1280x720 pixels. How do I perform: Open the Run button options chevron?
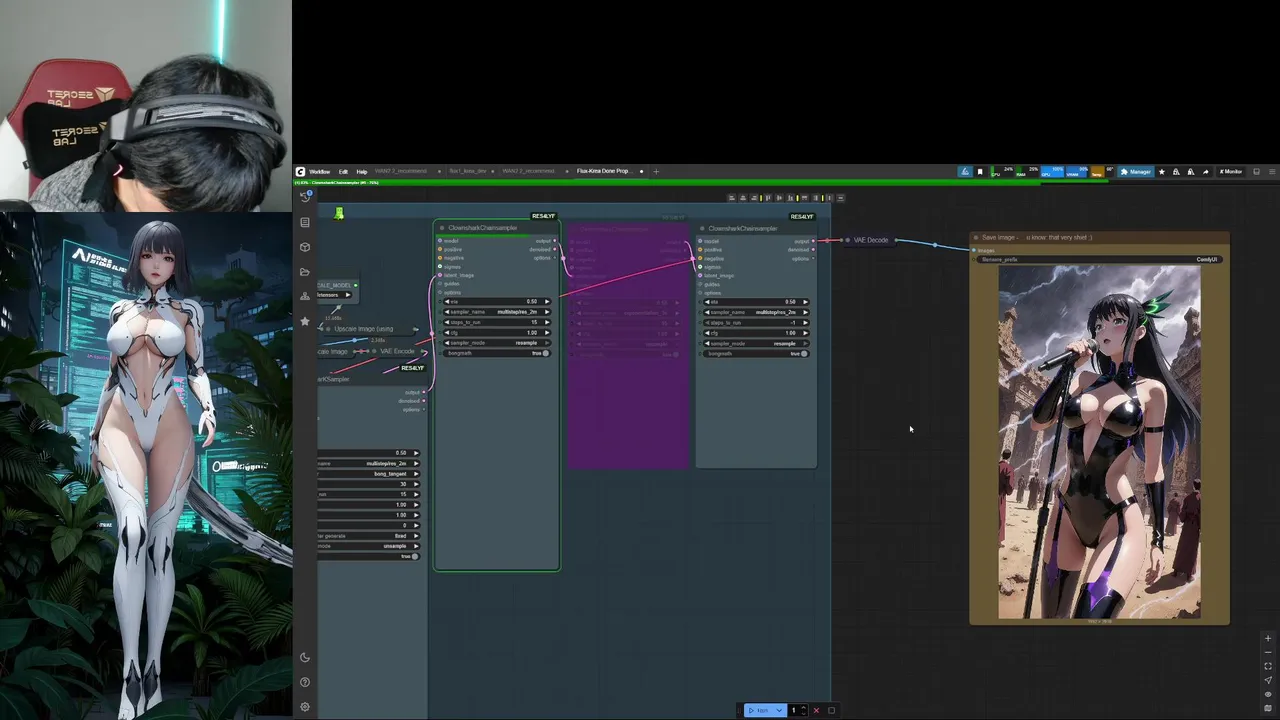(x=779, y=710)
